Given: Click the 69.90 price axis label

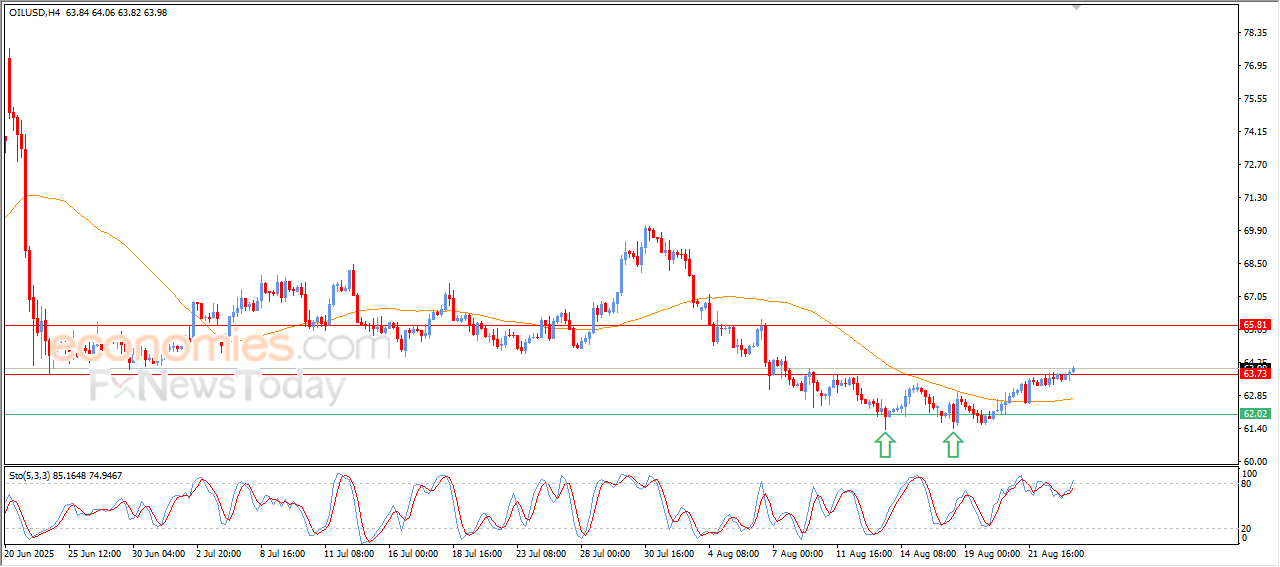Looking at the screenshot, I should tap(1255, 231).
